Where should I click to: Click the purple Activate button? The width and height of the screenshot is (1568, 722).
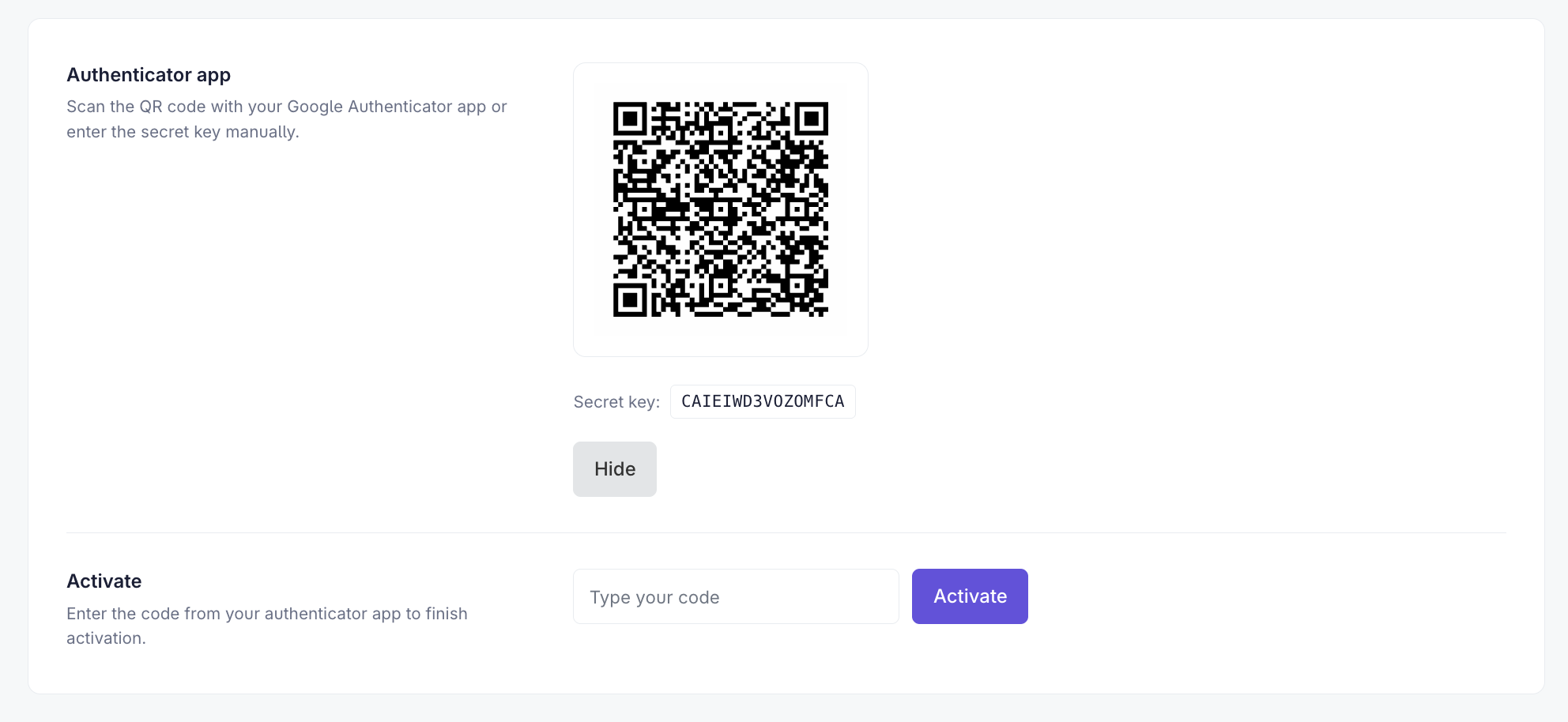tap(970, 596)
